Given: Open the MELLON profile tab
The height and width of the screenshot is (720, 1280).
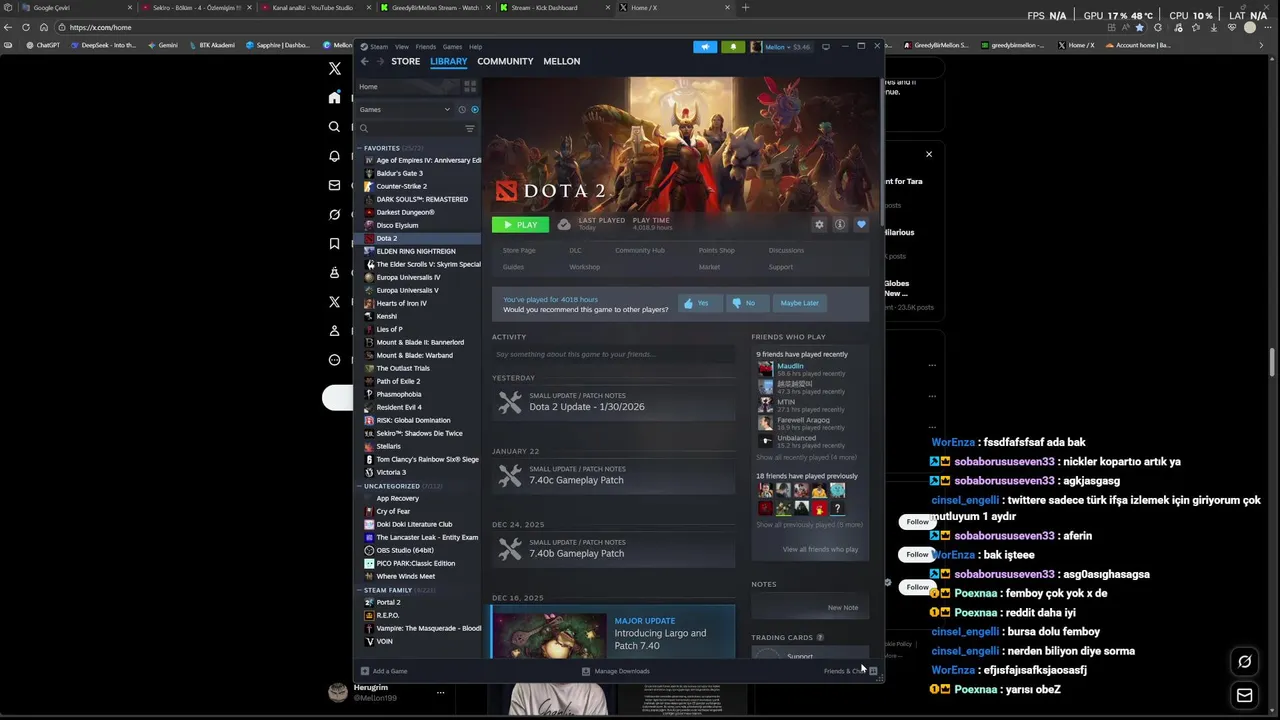Looking at the screenshot, I should [x=561, y=61].
